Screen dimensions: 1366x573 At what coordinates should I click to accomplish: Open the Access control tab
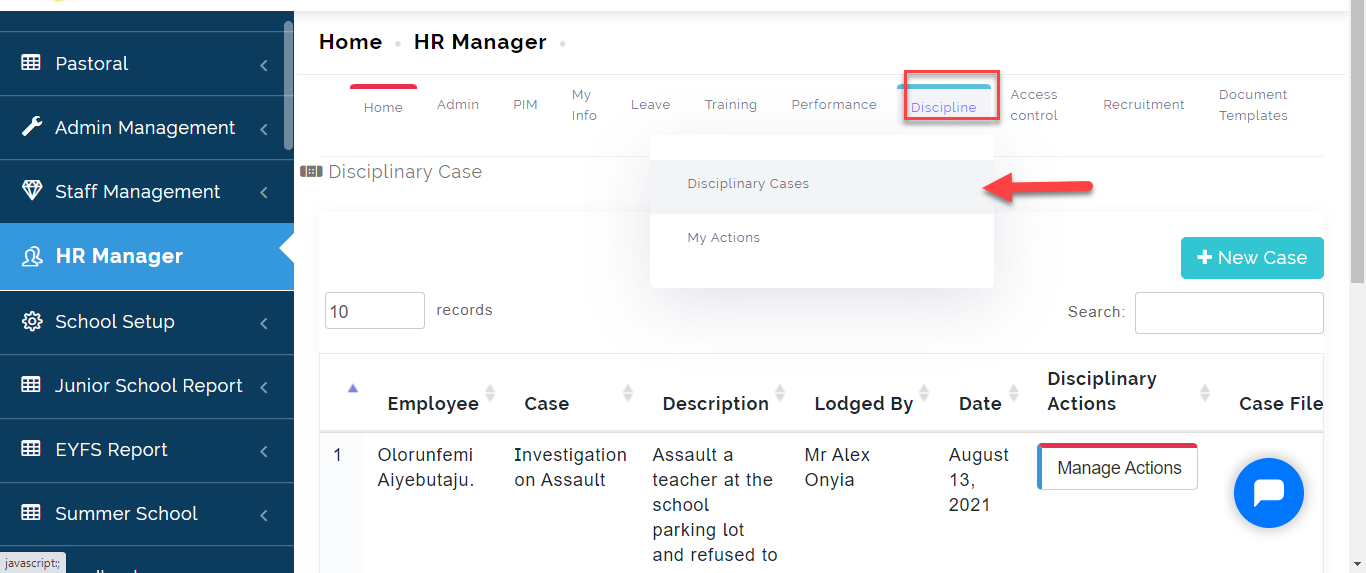coord(1034,105)
